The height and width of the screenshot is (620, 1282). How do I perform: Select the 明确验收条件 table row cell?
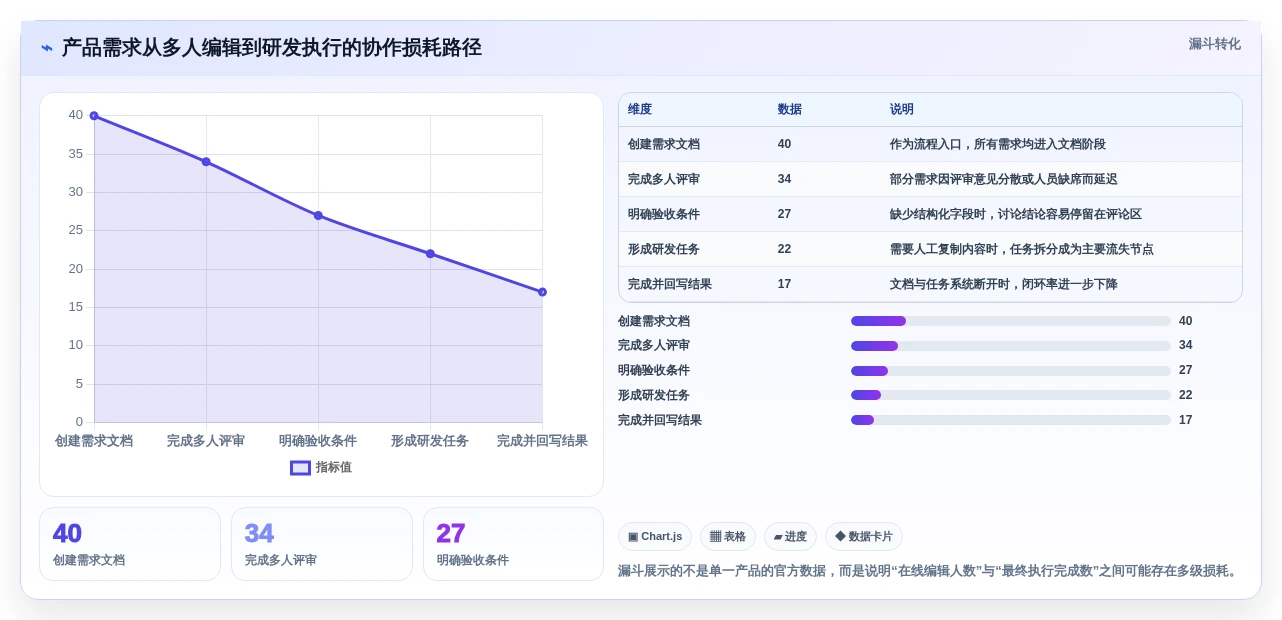(664, 214)
